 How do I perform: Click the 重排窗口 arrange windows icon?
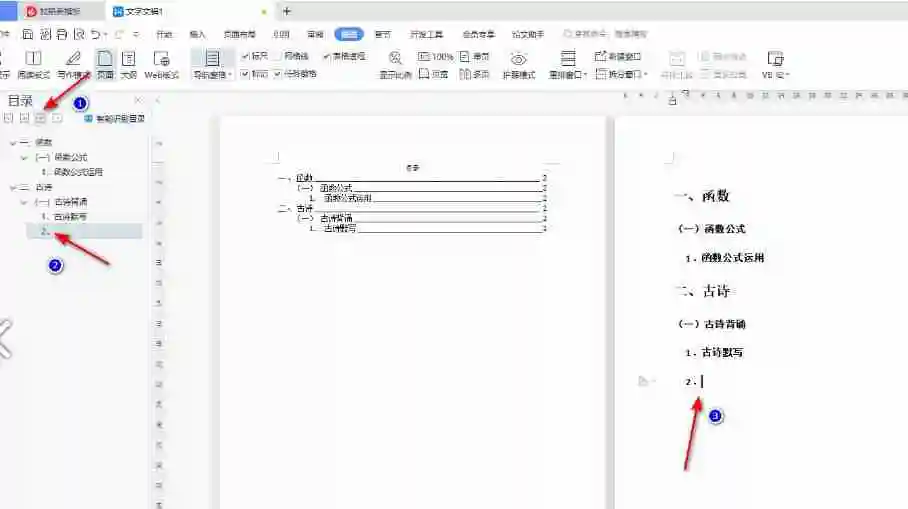568,58
